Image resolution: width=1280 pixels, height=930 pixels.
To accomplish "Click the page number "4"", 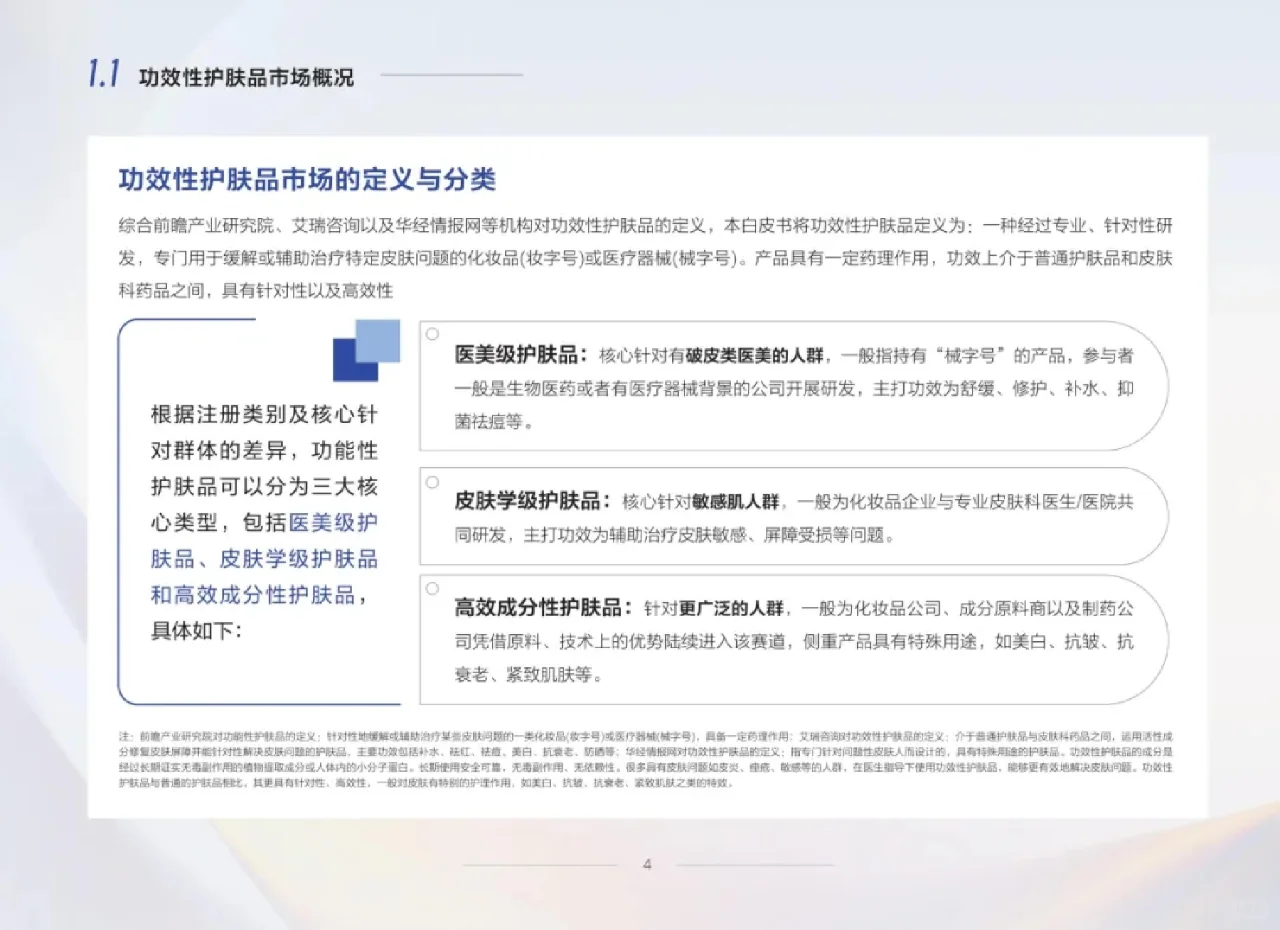I will pos(647,865).
